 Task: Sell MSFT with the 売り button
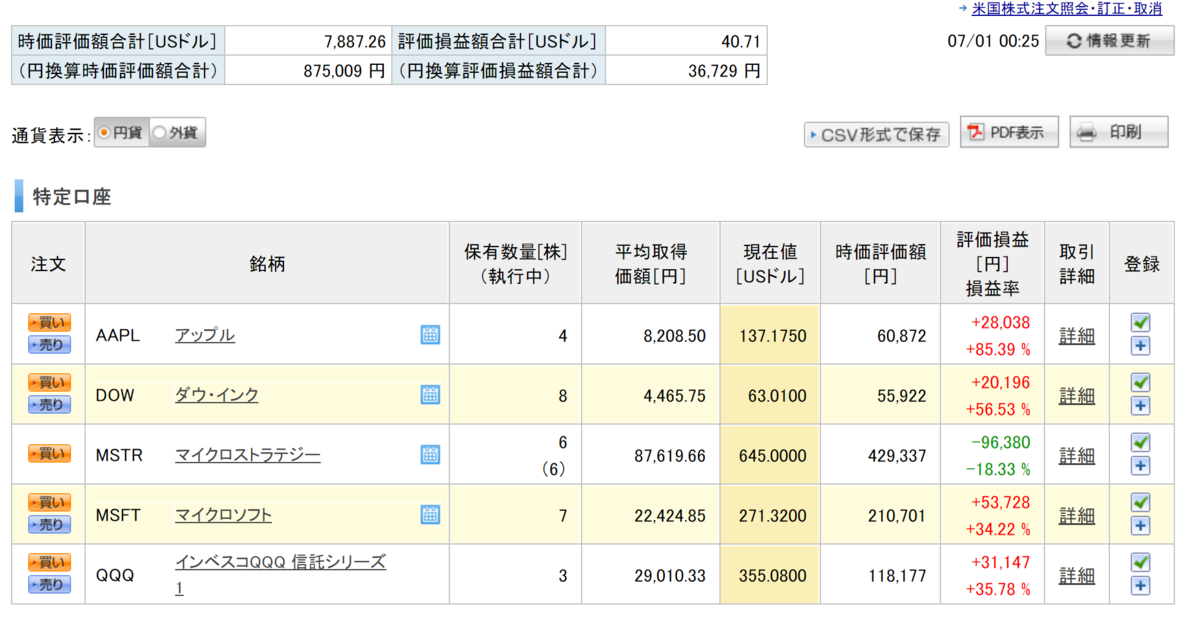point(49,525)
